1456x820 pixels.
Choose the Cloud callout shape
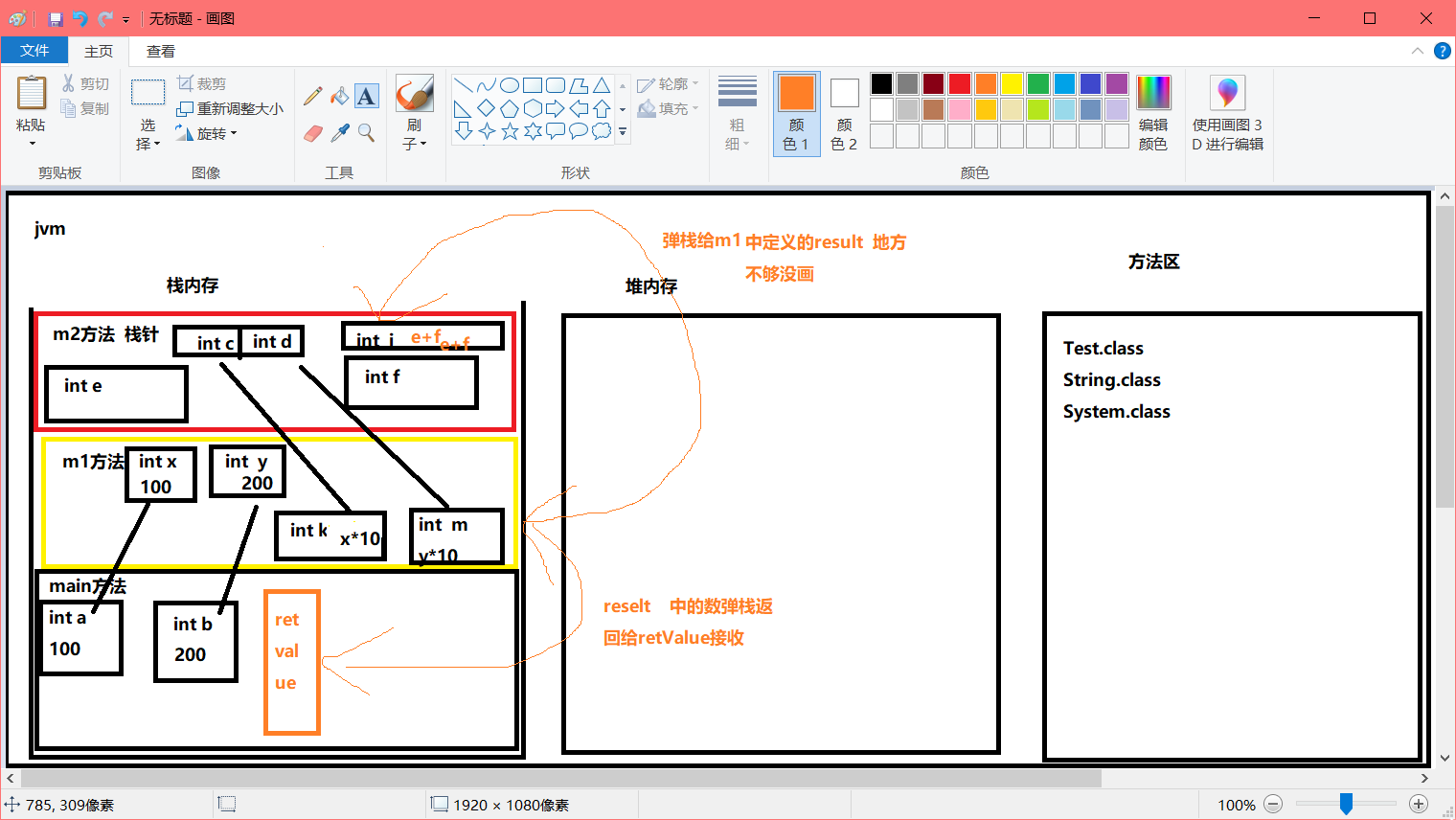point(602,131)
